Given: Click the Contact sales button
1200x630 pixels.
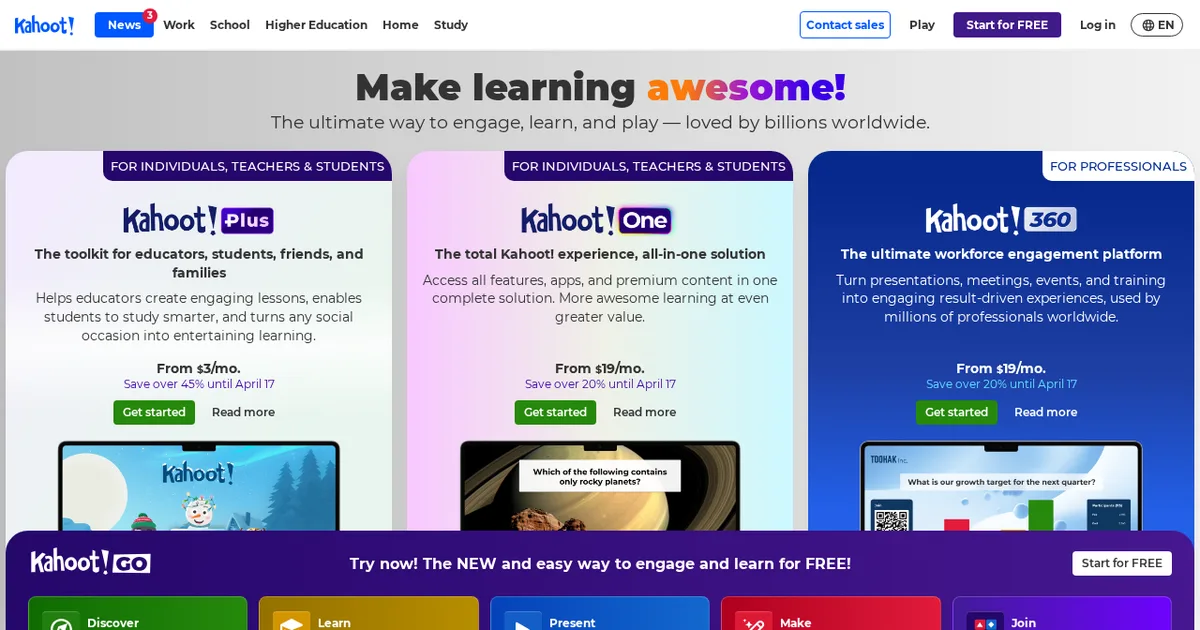Looking at the screenshot, I should (x=845, y=25).
